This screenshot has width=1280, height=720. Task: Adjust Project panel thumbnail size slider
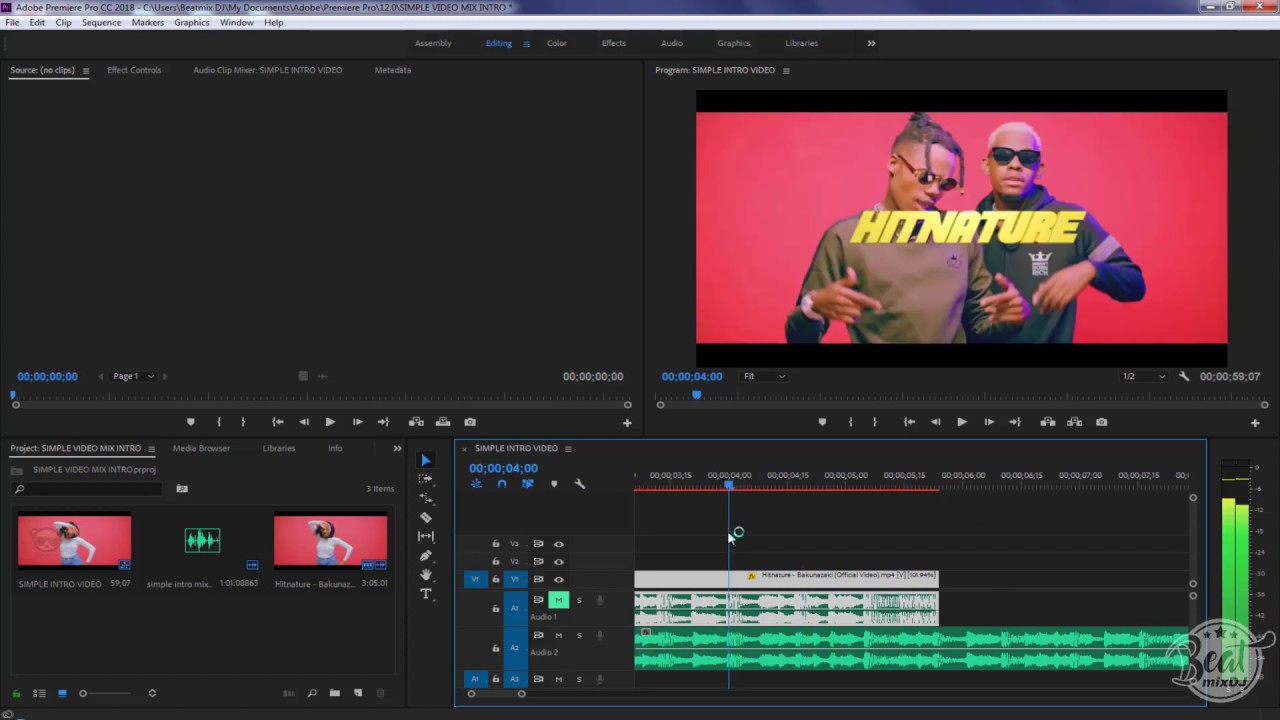click(84, 693)
